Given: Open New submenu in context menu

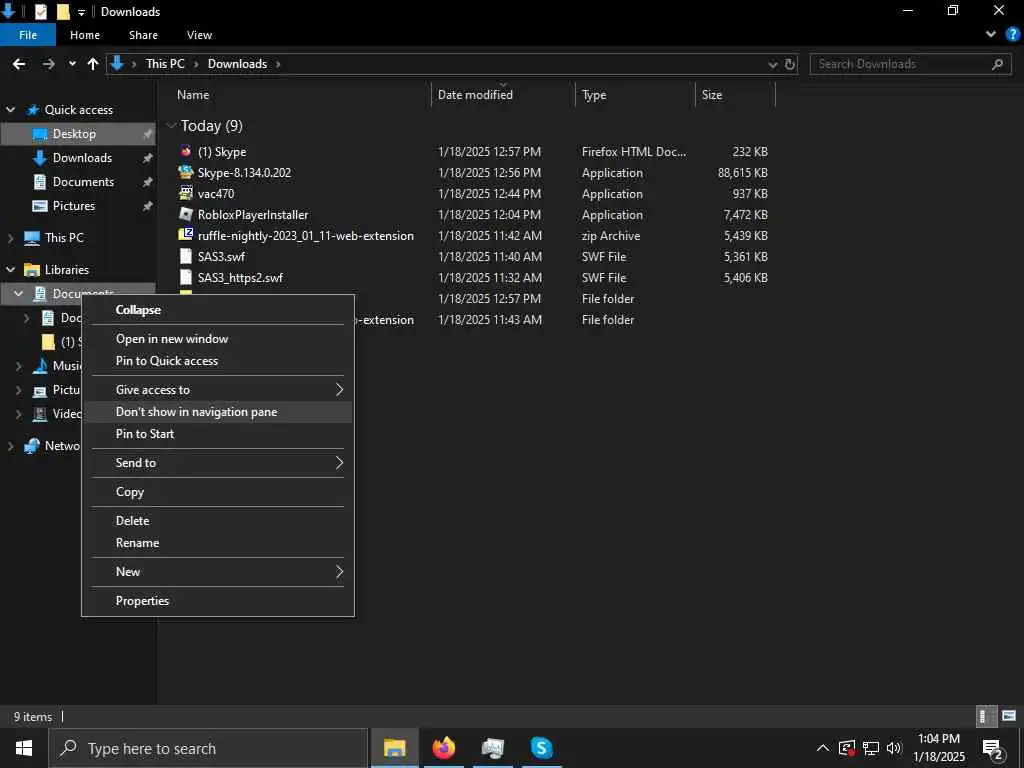Looking at the screenshot, I should point(217,572).
